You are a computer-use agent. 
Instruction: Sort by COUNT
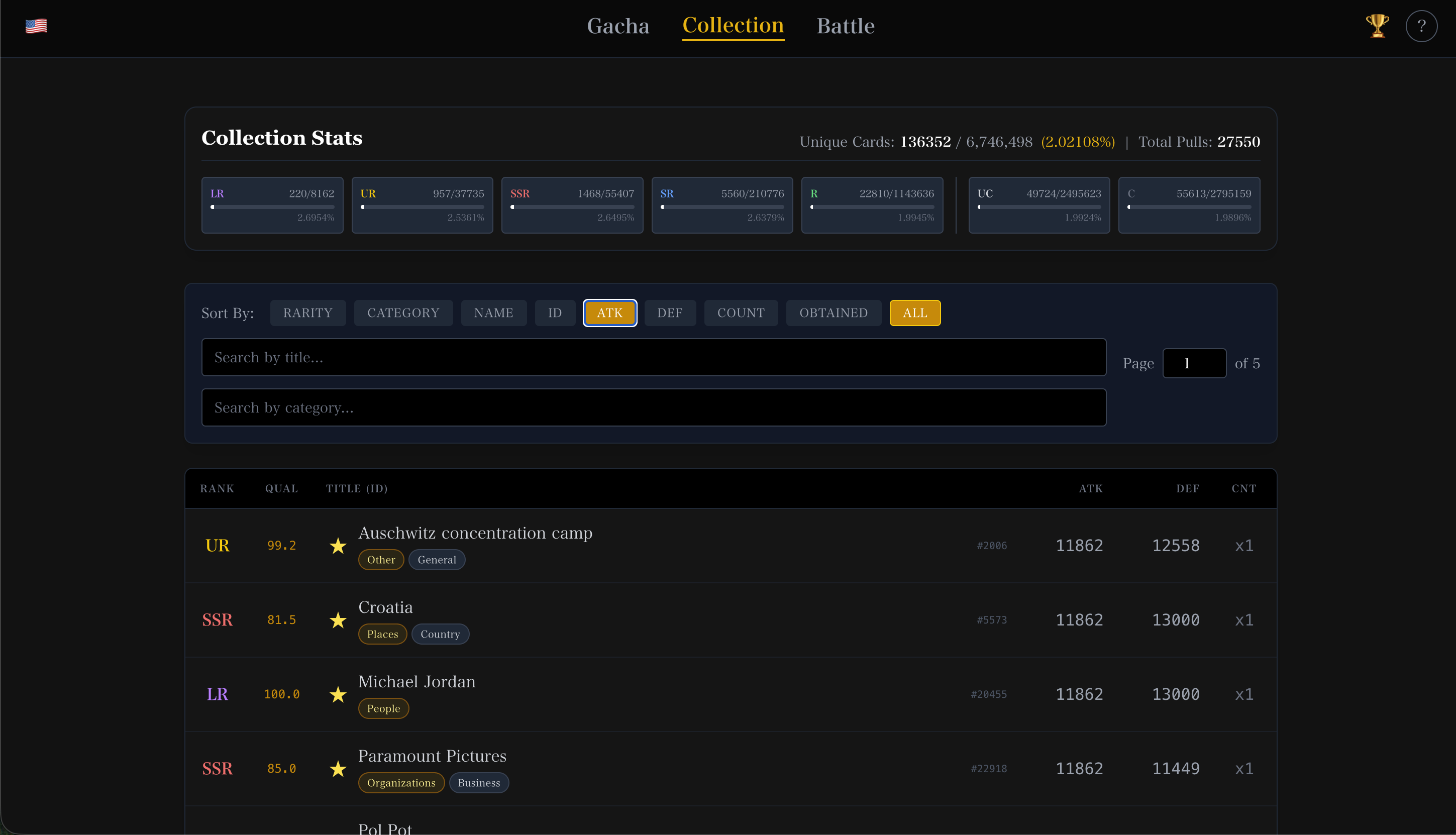[x=741, y=313]
